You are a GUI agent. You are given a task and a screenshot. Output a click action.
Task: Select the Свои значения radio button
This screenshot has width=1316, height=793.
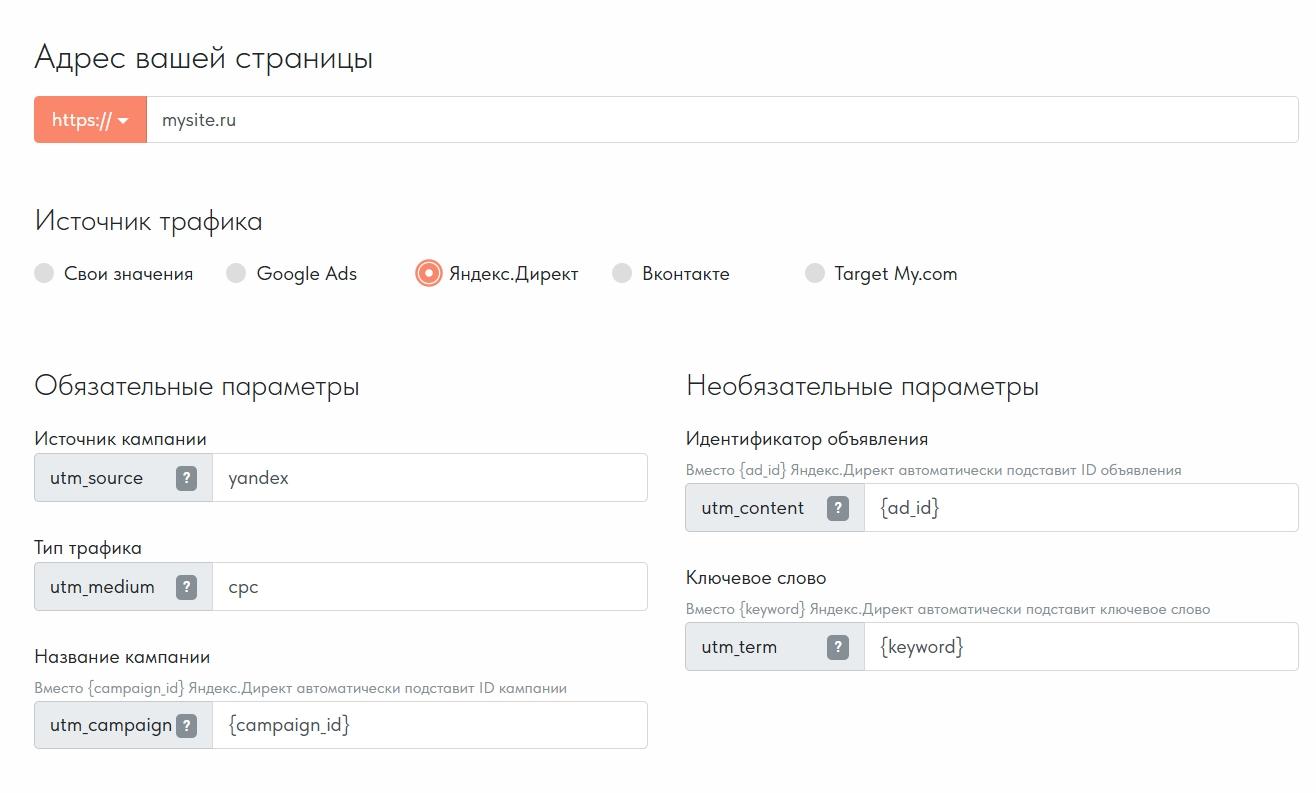pos(44,273)
